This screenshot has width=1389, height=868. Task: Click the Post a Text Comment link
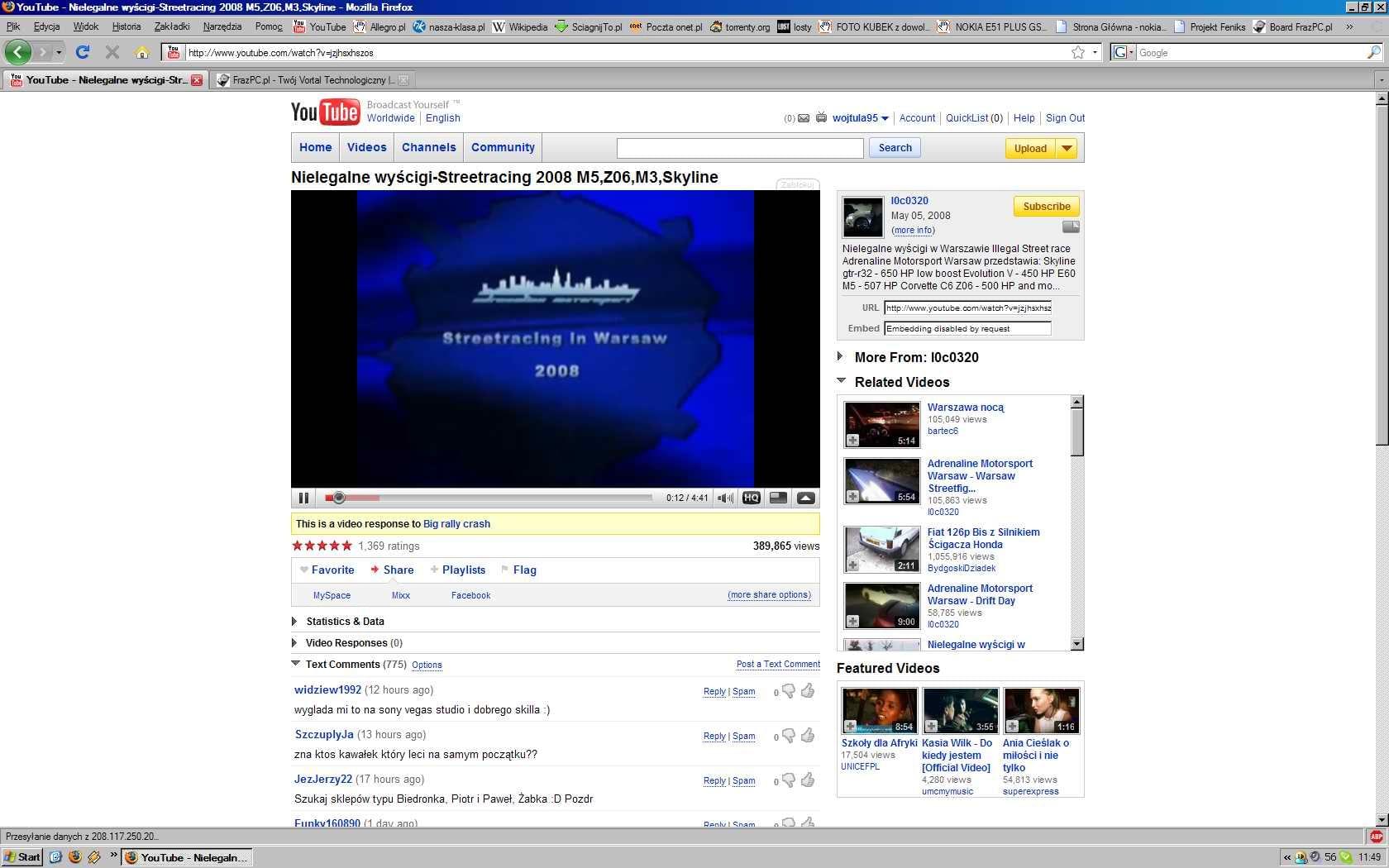click(778, 664)
